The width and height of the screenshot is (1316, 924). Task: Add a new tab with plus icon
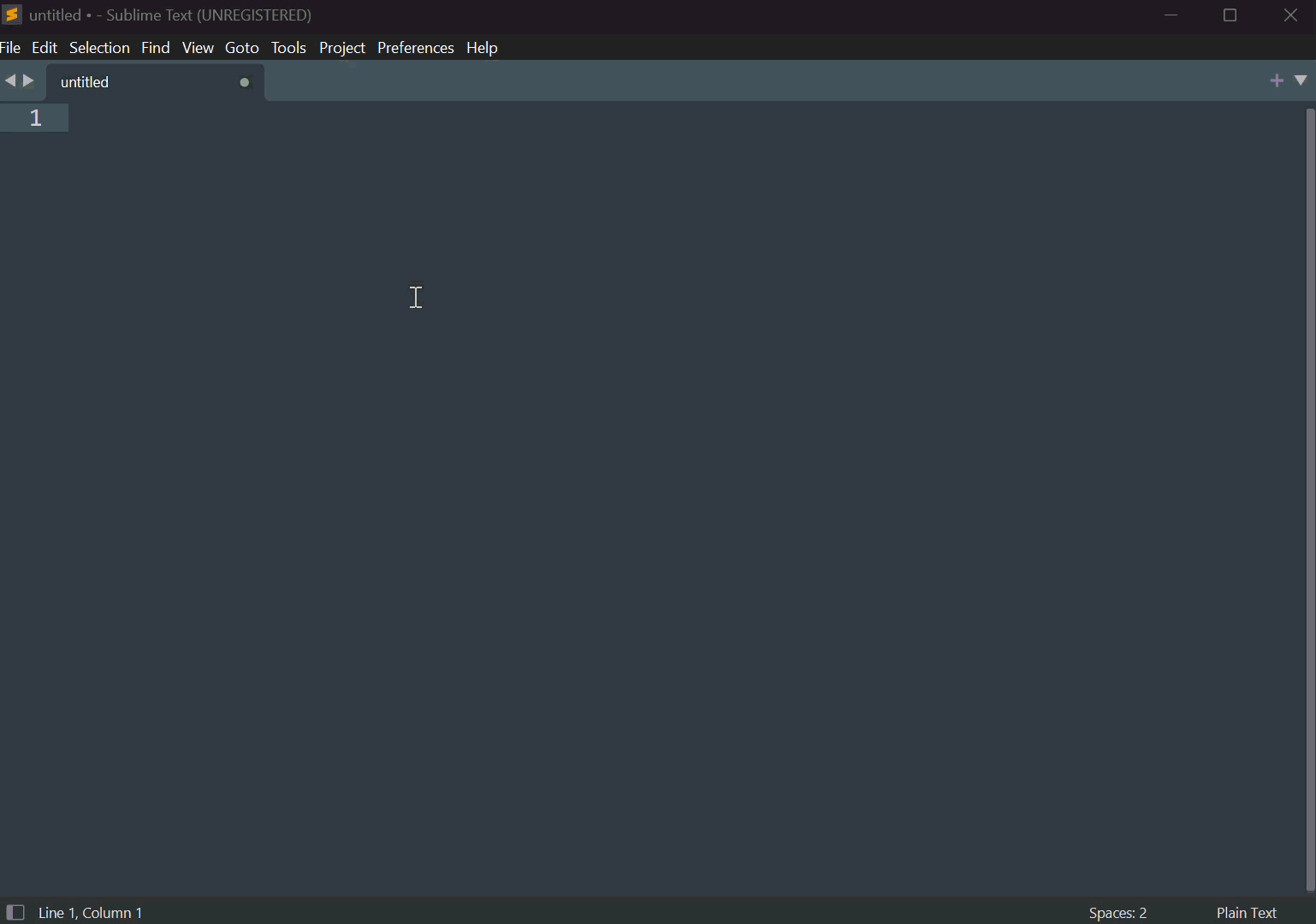coord(1277,81)
